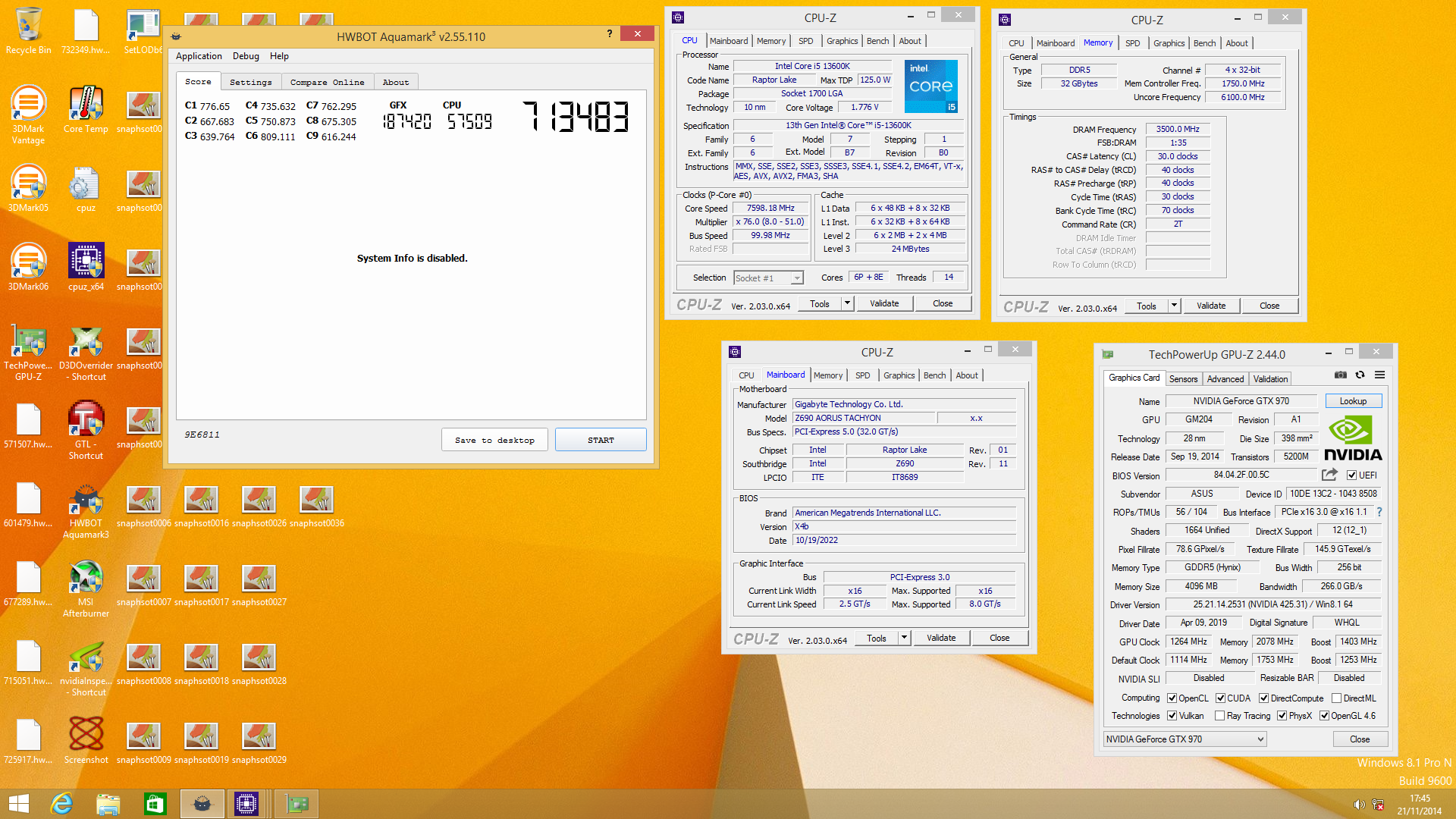Image resolution: width=1456 pixels, height=819 pixels.
Task: Click Save to desktop button
Action: (x=494, y=440)
